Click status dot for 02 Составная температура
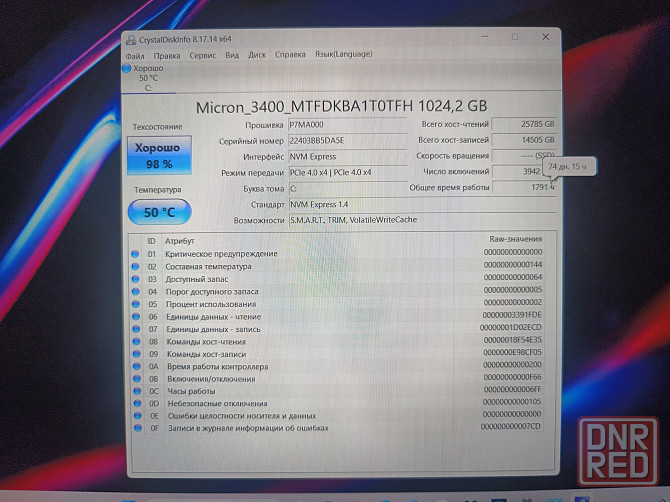The image size is (670, 502). tap(135, 266)
